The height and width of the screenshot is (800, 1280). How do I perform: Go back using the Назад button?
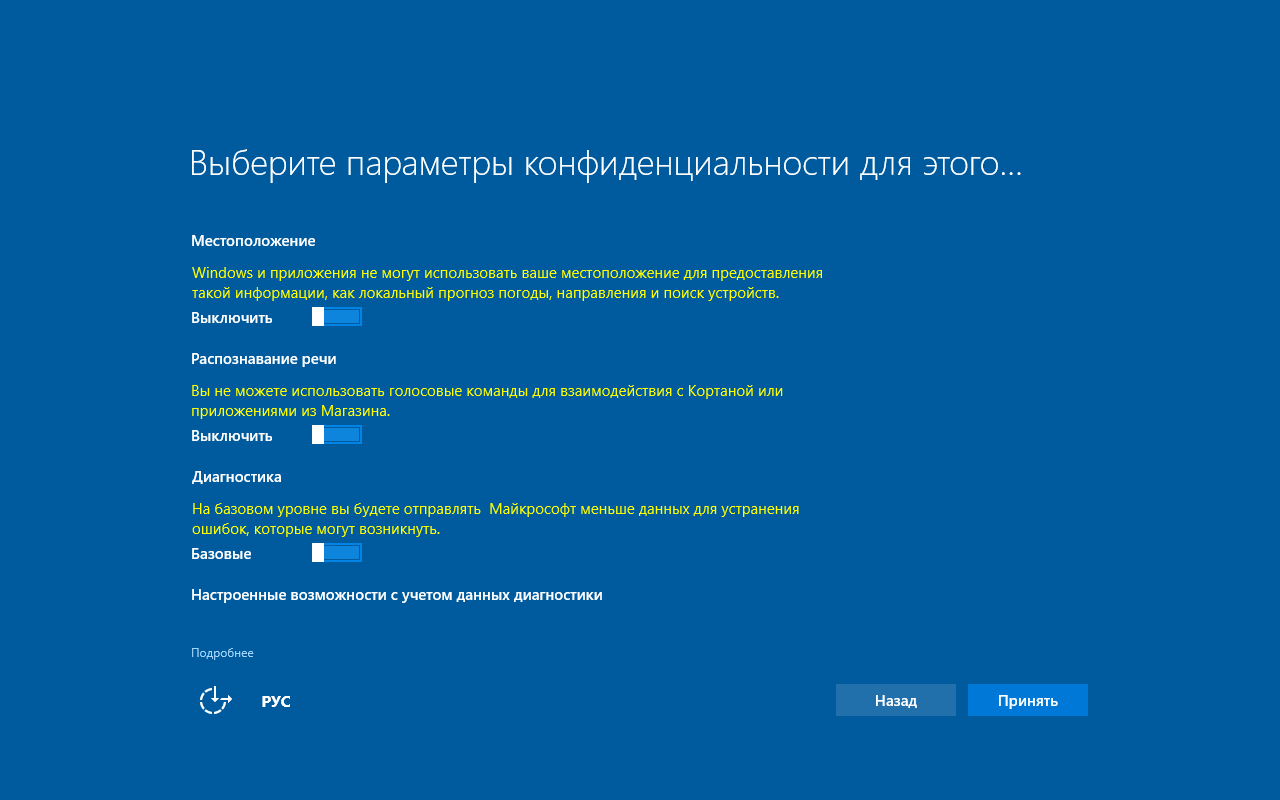tap(895, 700)
